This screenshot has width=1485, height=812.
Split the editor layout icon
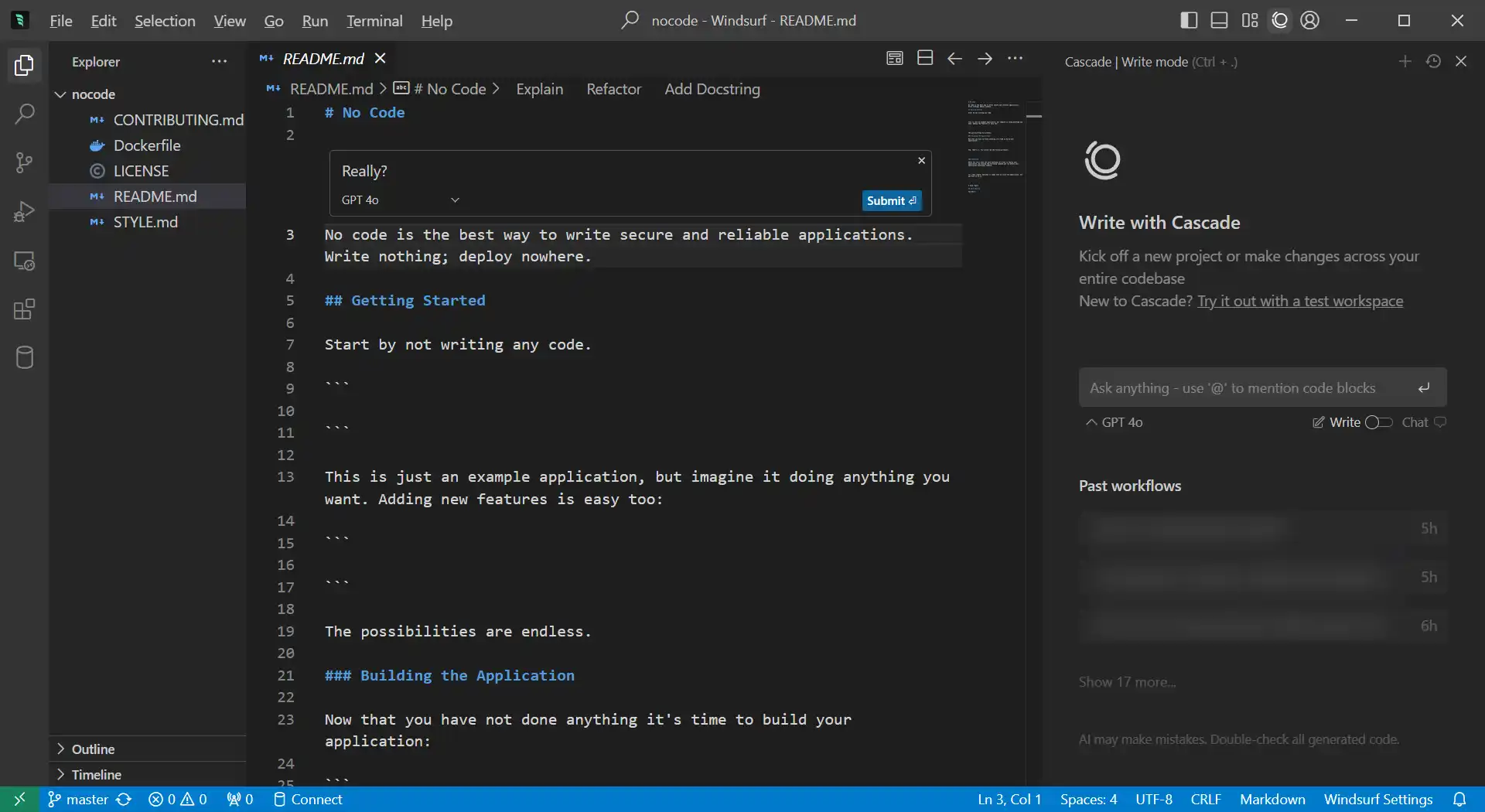click(x=925, y=58)
